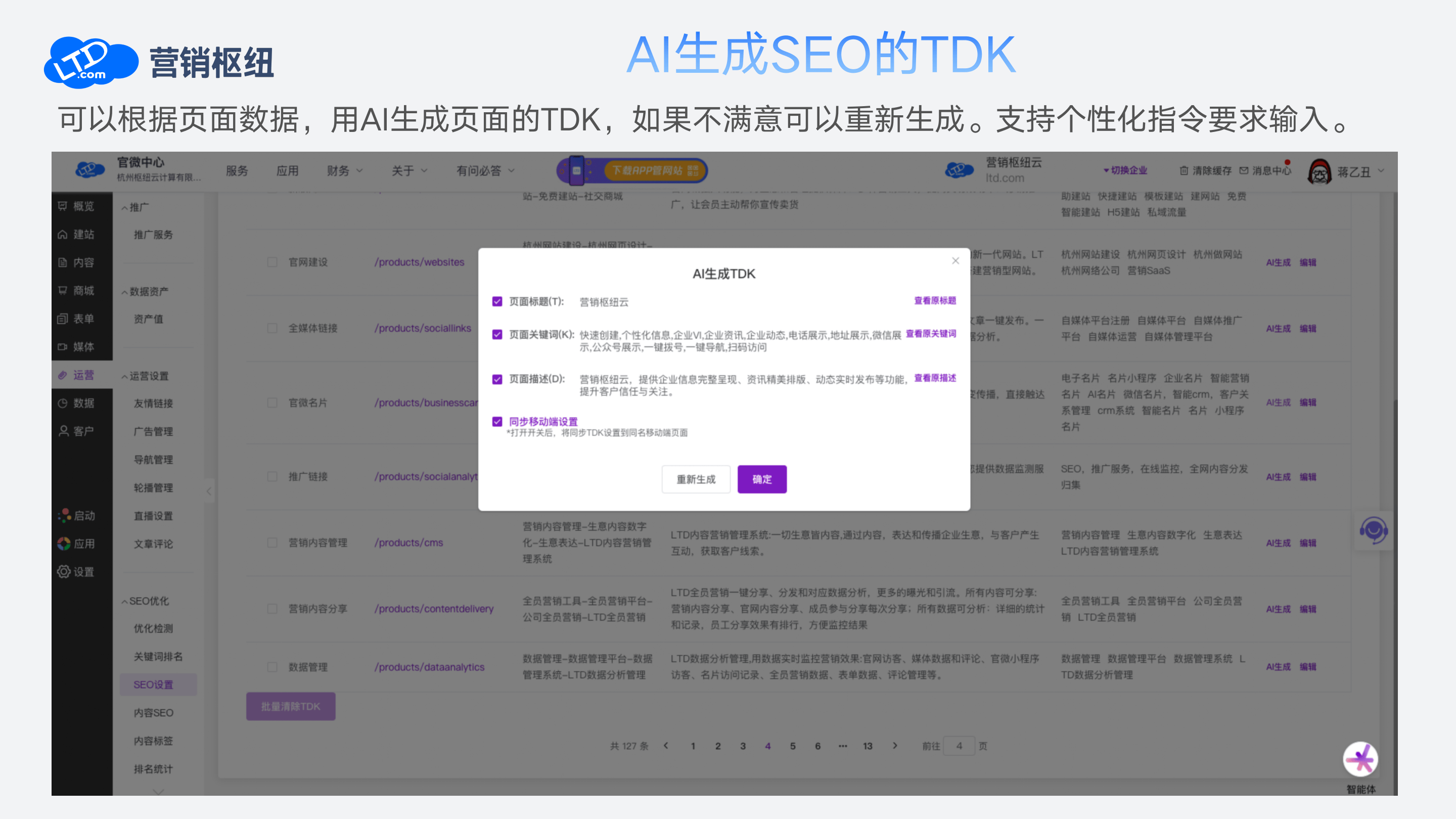Viewport: 1456px width, 819px height.
Task: Select the SEO设置 menu item
Action: pos(153,685)
